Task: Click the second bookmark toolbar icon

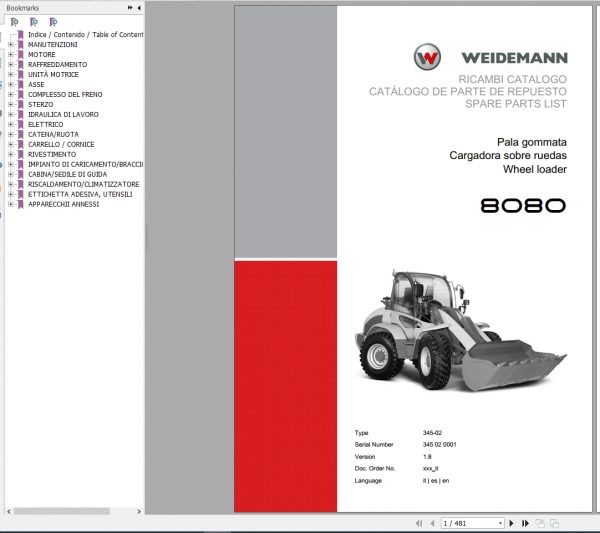Action: point(34,22)
